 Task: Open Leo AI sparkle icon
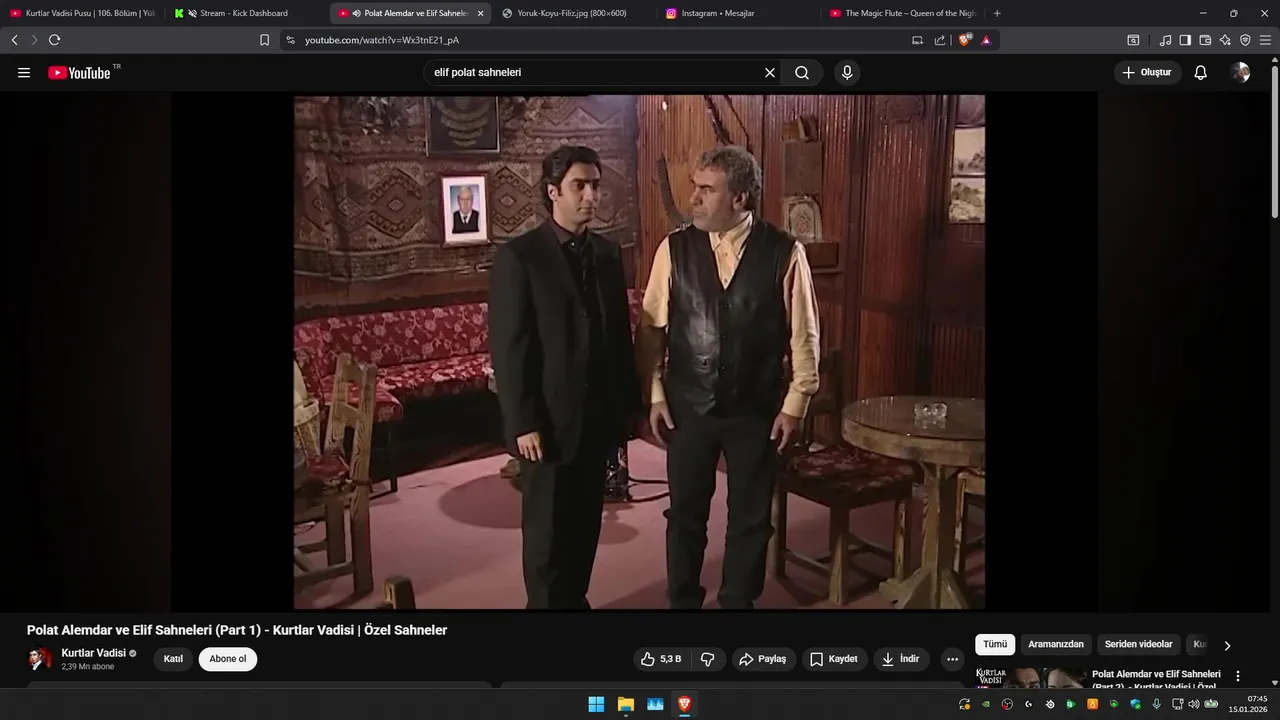1225,40
